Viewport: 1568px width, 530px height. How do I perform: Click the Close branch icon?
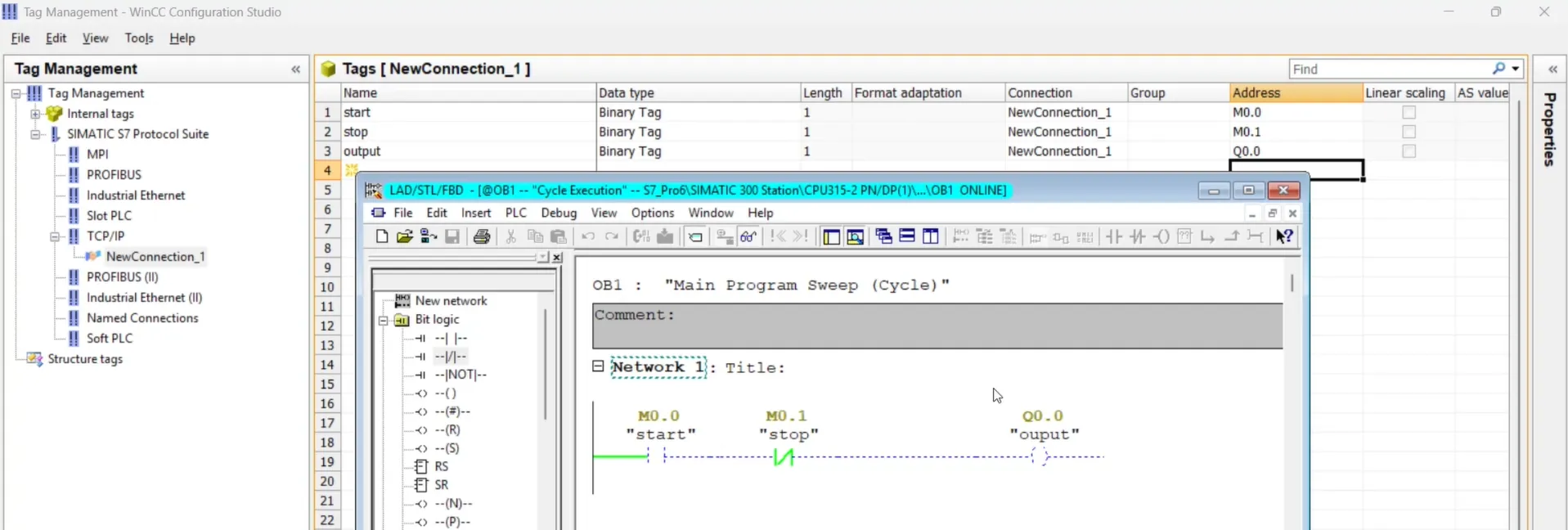(1232, 236)
